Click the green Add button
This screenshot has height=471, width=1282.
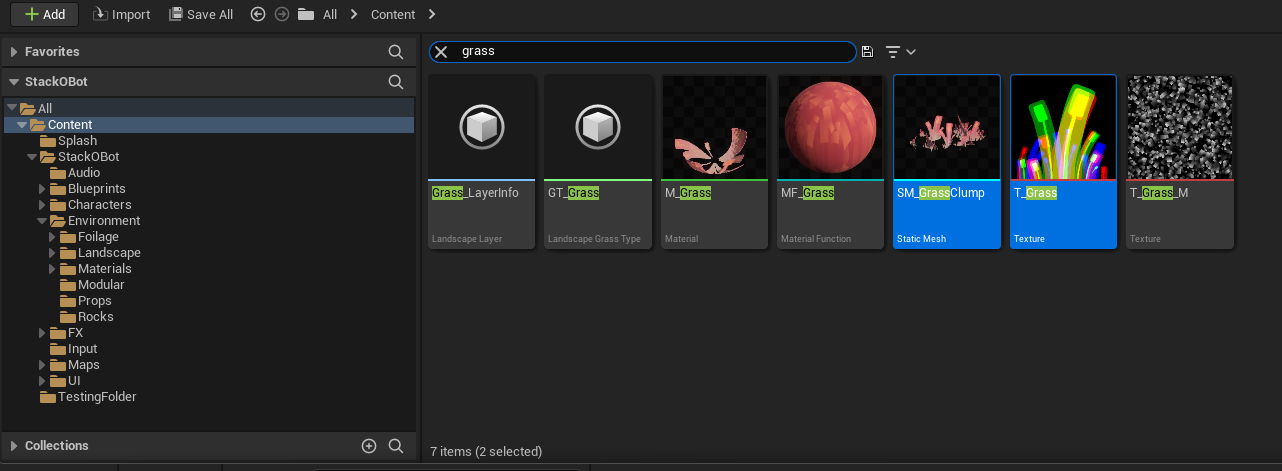click(x=44, y=14)
